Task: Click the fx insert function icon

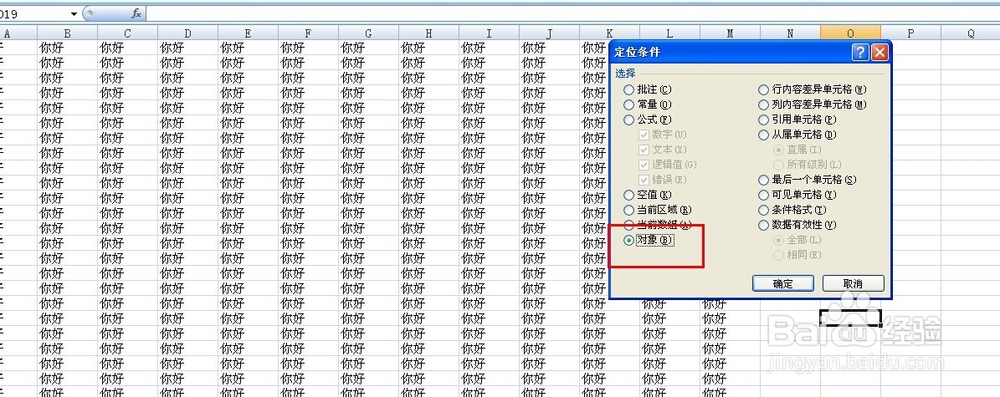Action: click(x=136, y=13)
